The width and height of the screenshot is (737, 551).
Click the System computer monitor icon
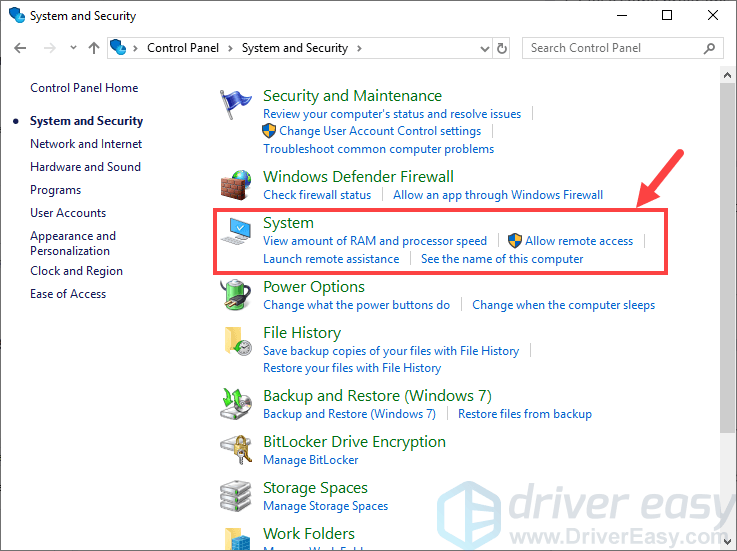point(236,231)
